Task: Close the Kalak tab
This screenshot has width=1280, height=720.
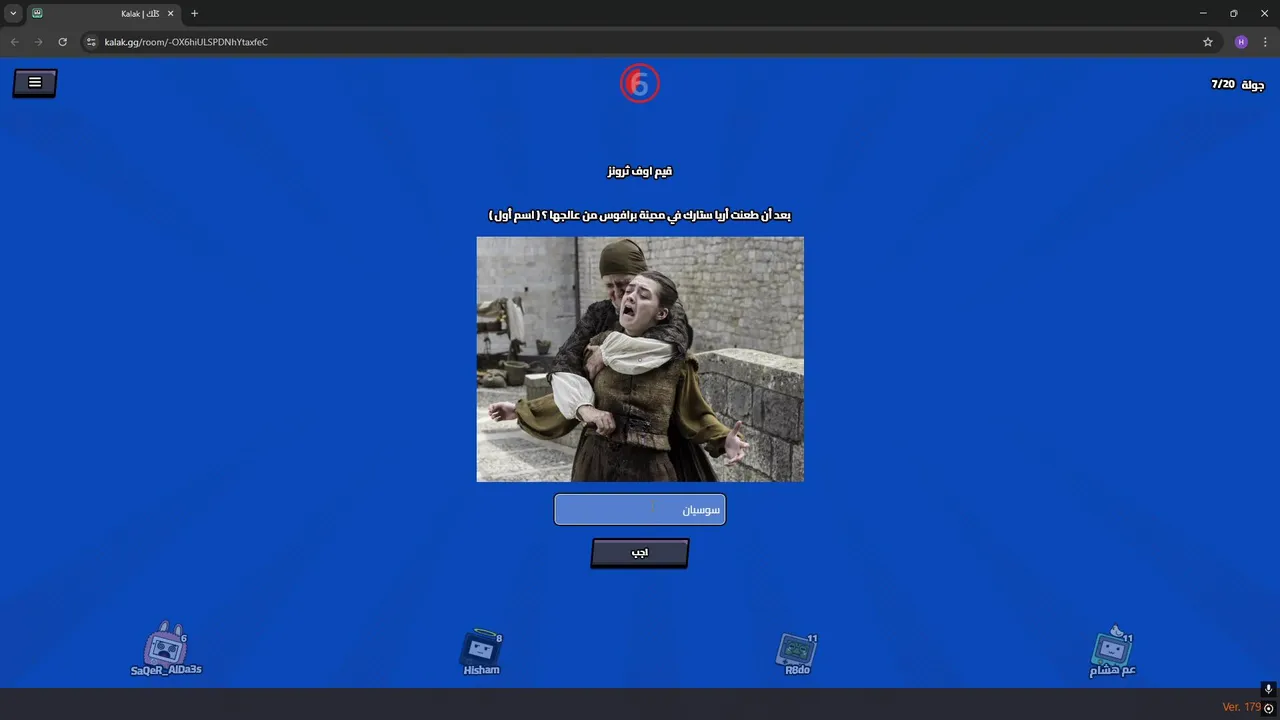Action: 169,13
